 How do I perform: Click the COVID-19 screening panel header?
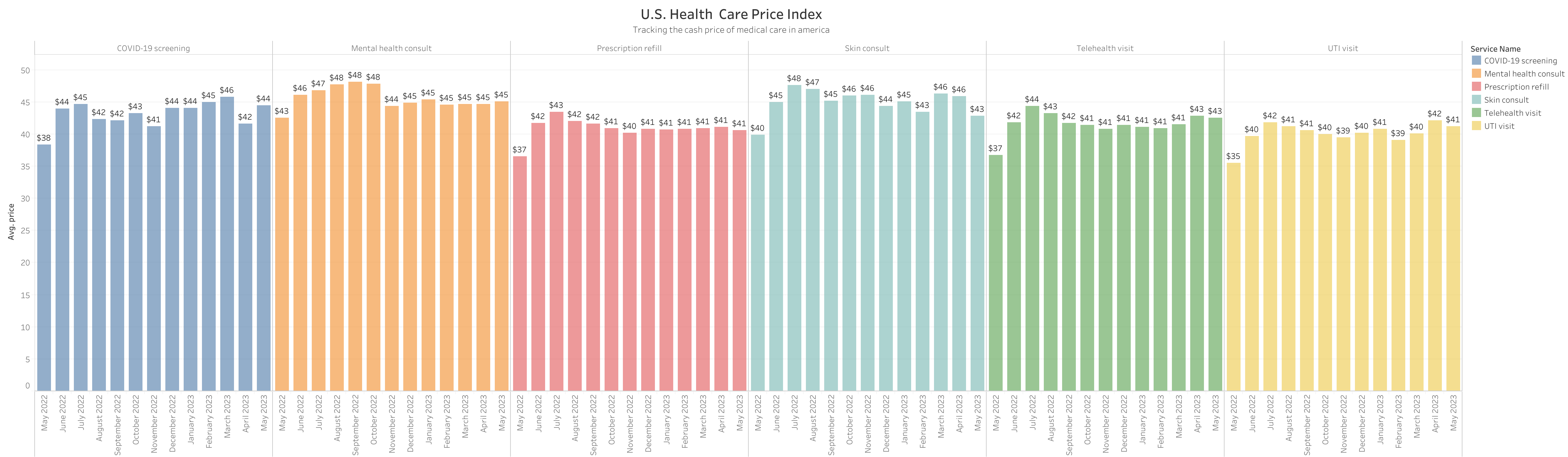pyautogui.click(x=153, y=49)
